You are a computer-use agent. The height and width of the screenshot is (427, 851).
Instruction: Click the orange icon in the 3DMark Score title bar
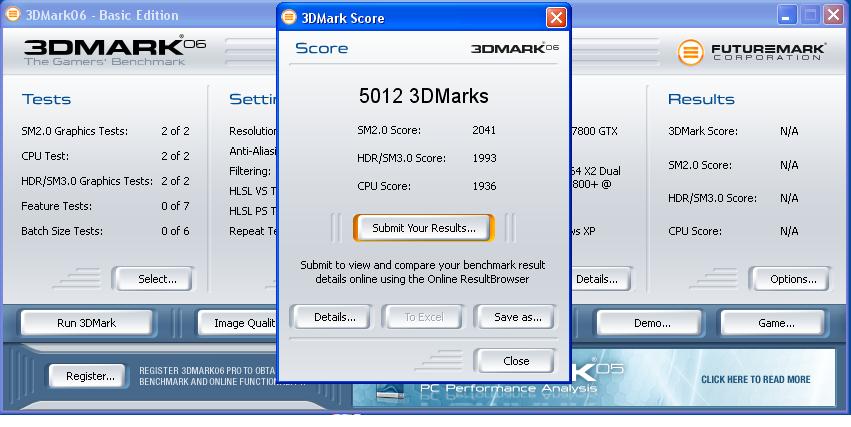tap(289, 17)
